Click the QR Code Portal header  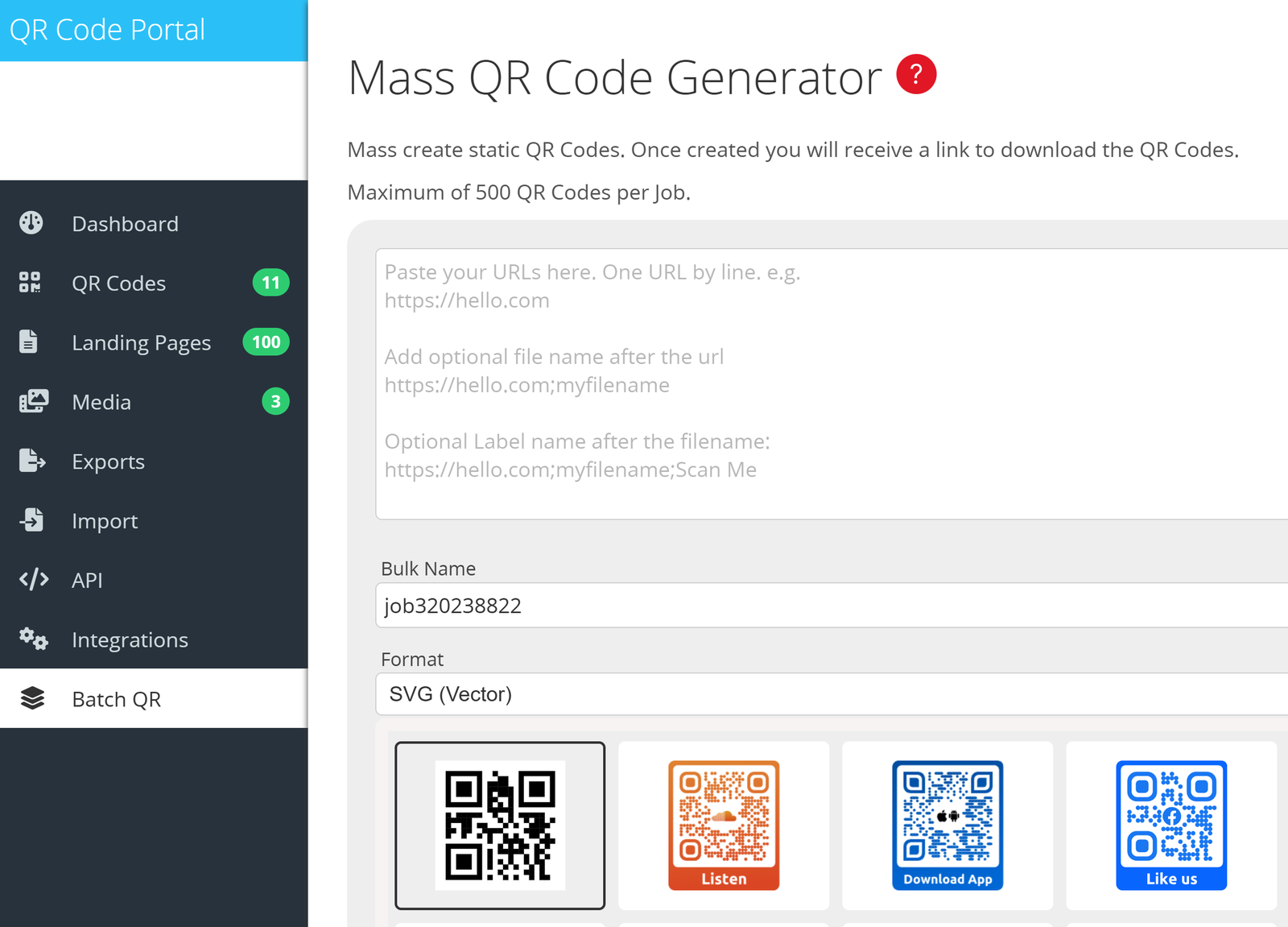[107, 29]
